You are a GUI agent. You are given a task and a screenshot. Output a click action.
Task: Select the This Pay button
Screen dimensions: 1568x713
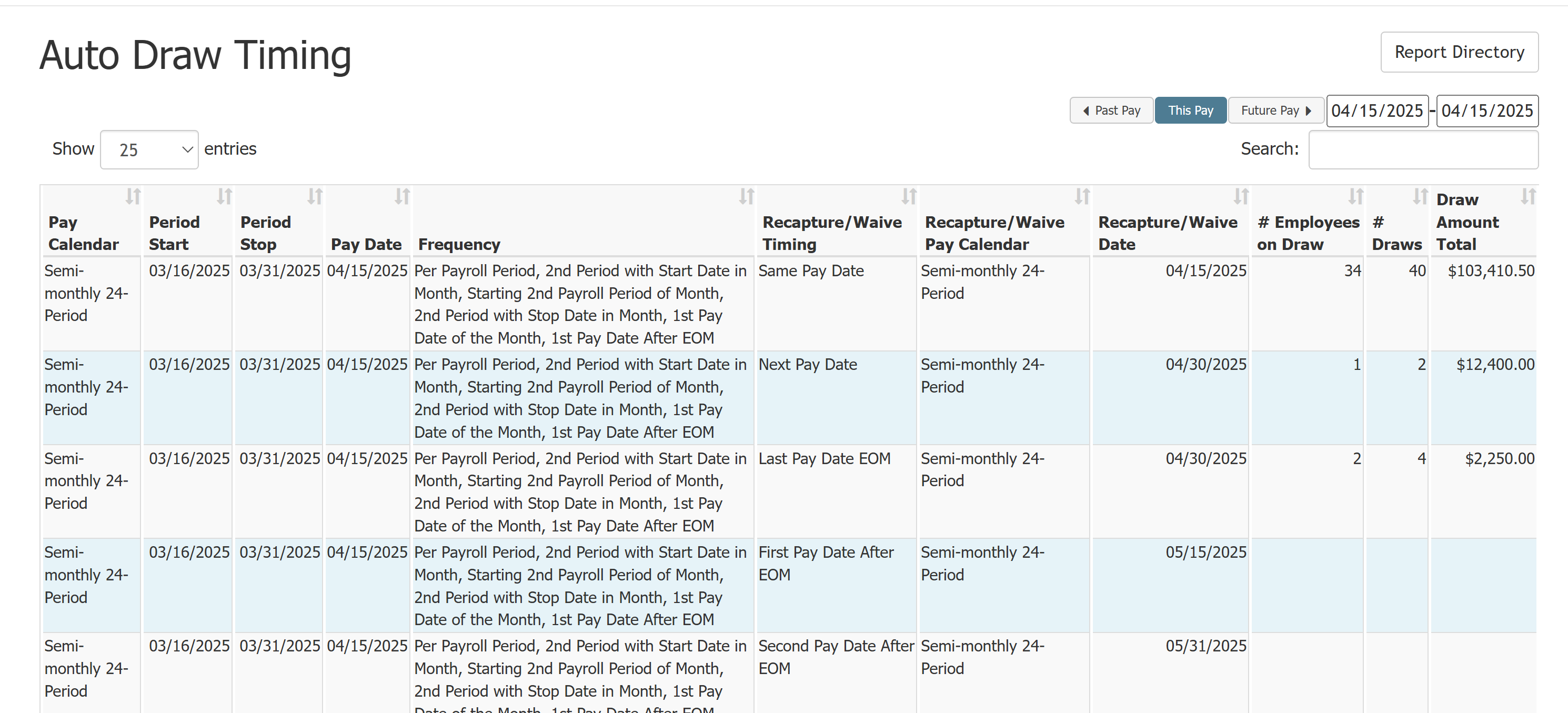tap(1191, 111)
